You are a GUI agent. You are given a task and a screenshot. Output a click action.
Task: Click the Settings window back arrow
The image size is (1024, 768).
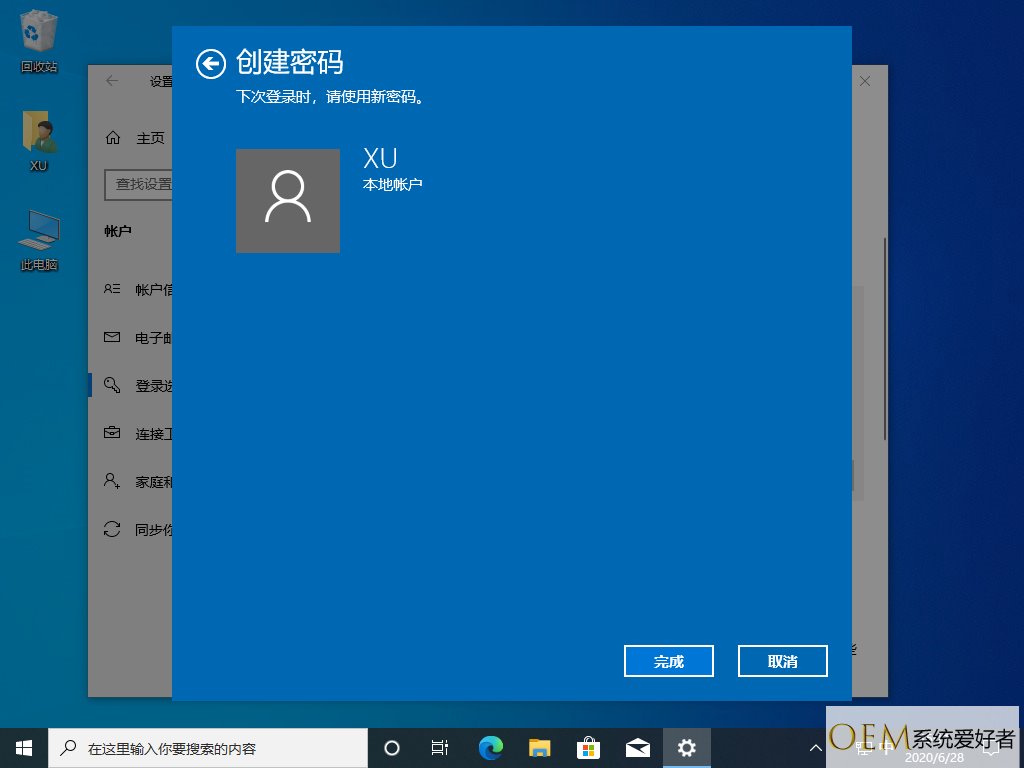[112, 81]
